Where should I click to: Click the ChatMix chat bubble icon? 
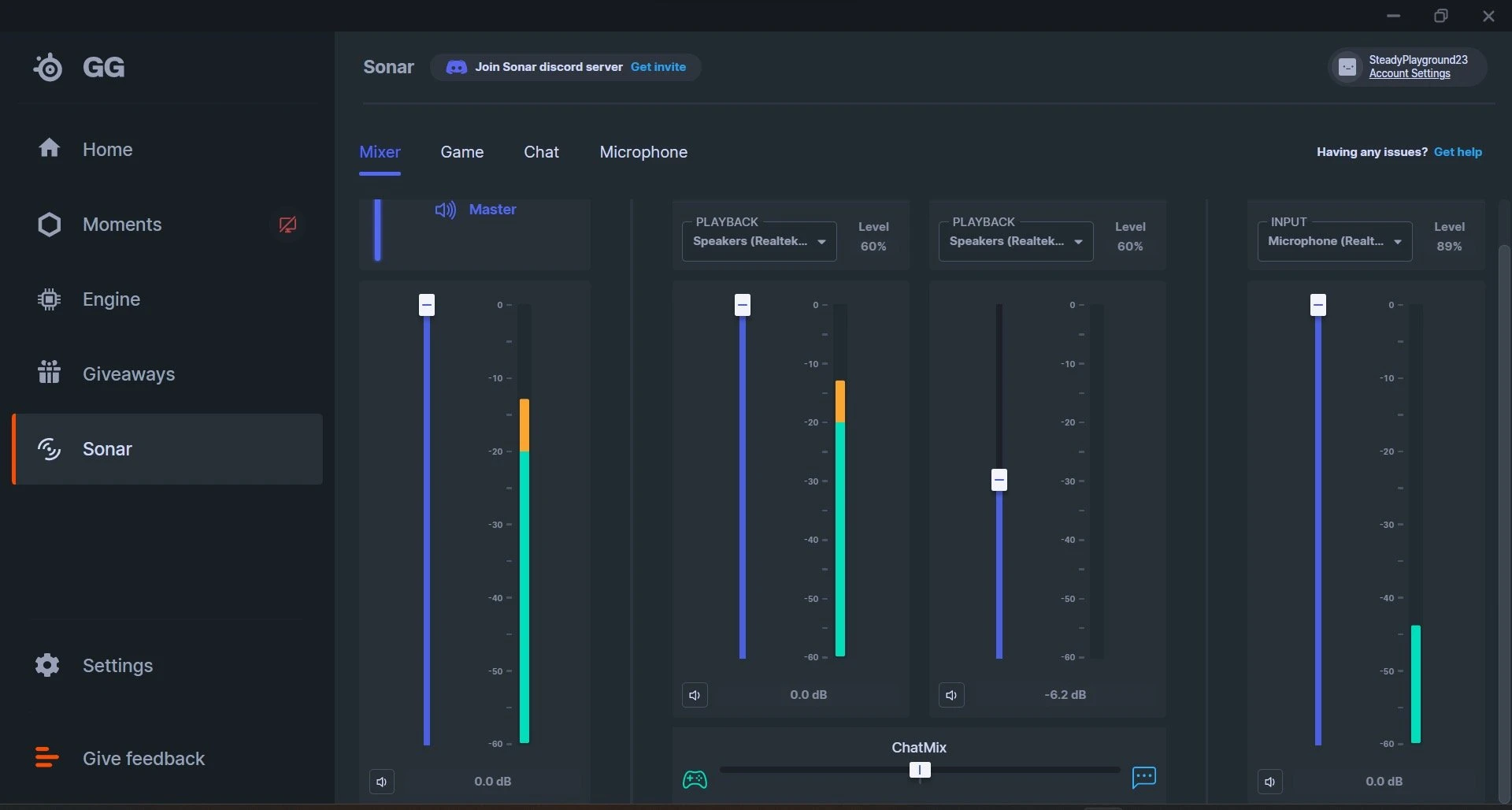[1143, 777]
